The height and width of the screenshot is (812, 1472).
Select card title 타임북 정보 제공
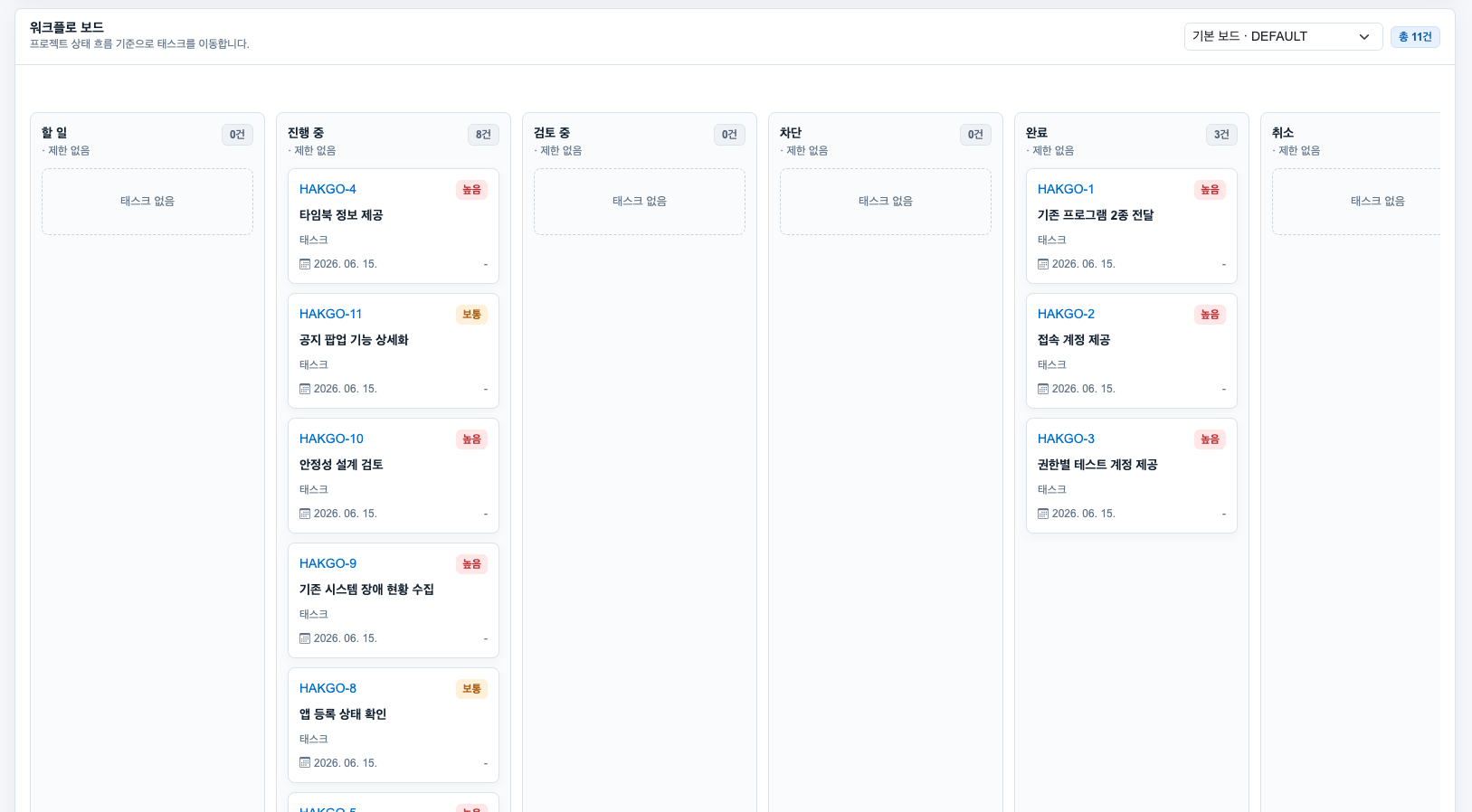coord(341,215)
